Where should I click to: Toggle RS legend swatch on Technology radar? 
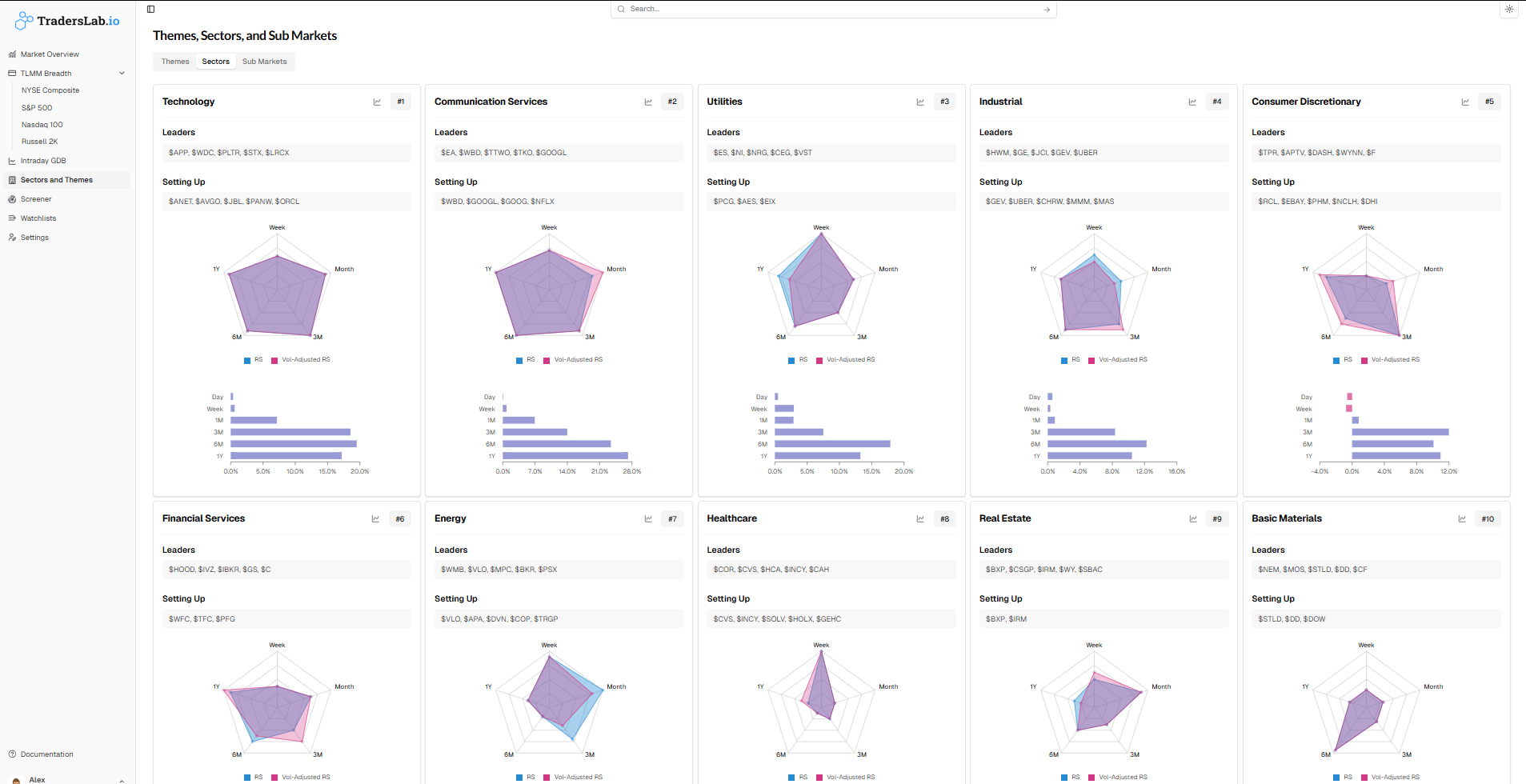[x=247, y=361]
